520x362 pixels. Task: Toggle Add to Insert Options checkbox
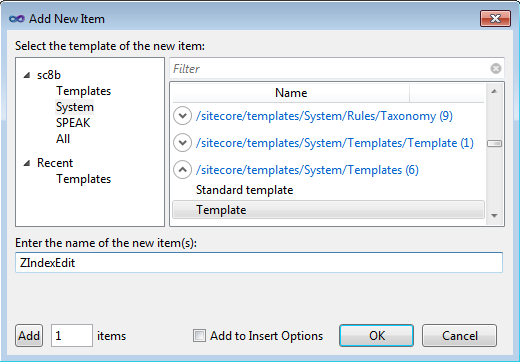(x=199, y=336)
